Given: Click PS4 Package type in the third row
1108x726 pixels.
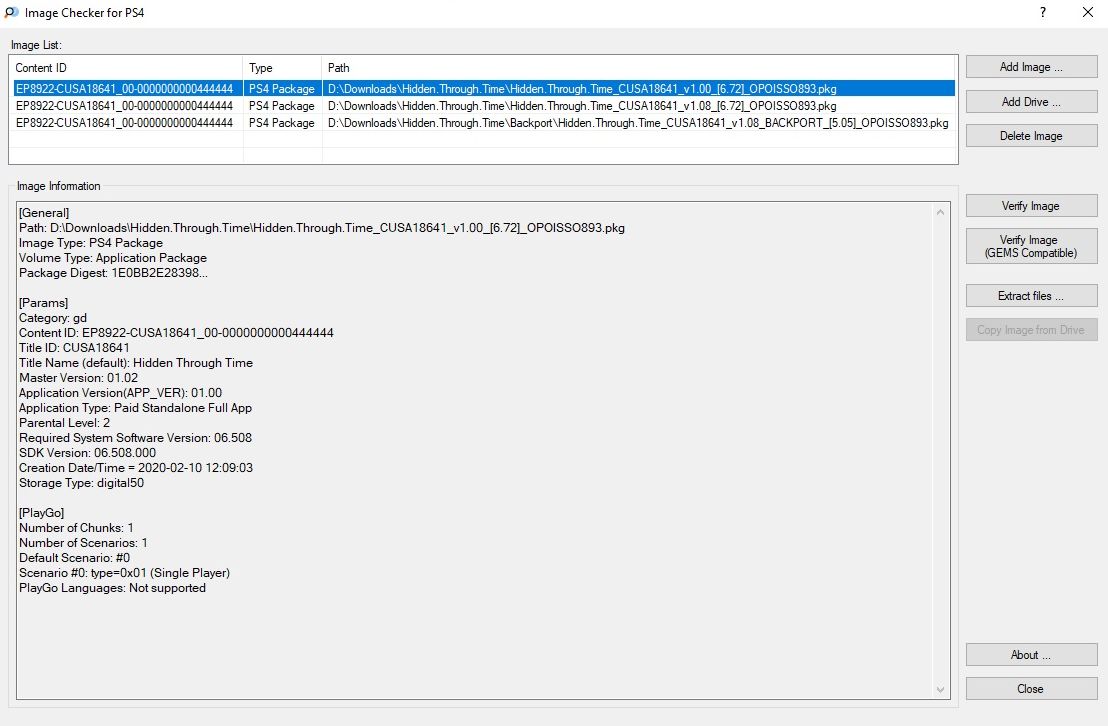Looking at the screenshot, I should 282,123.
